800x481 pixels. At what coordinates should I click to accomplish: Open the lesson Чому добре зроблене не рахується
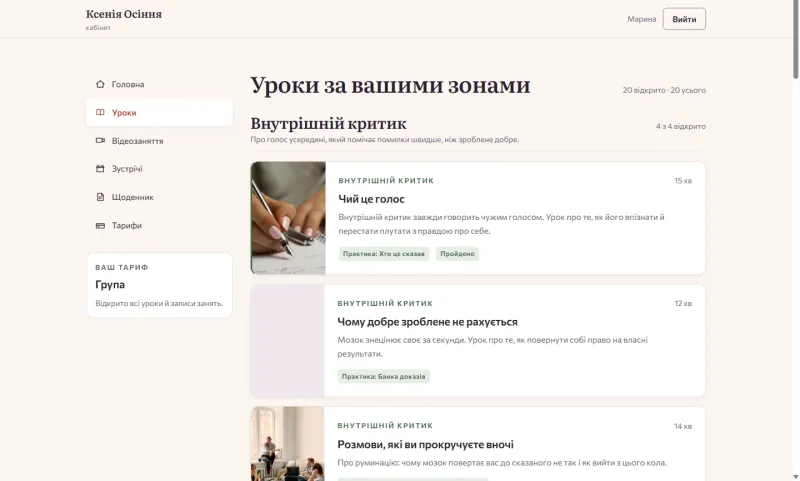[x=427, y=322]
